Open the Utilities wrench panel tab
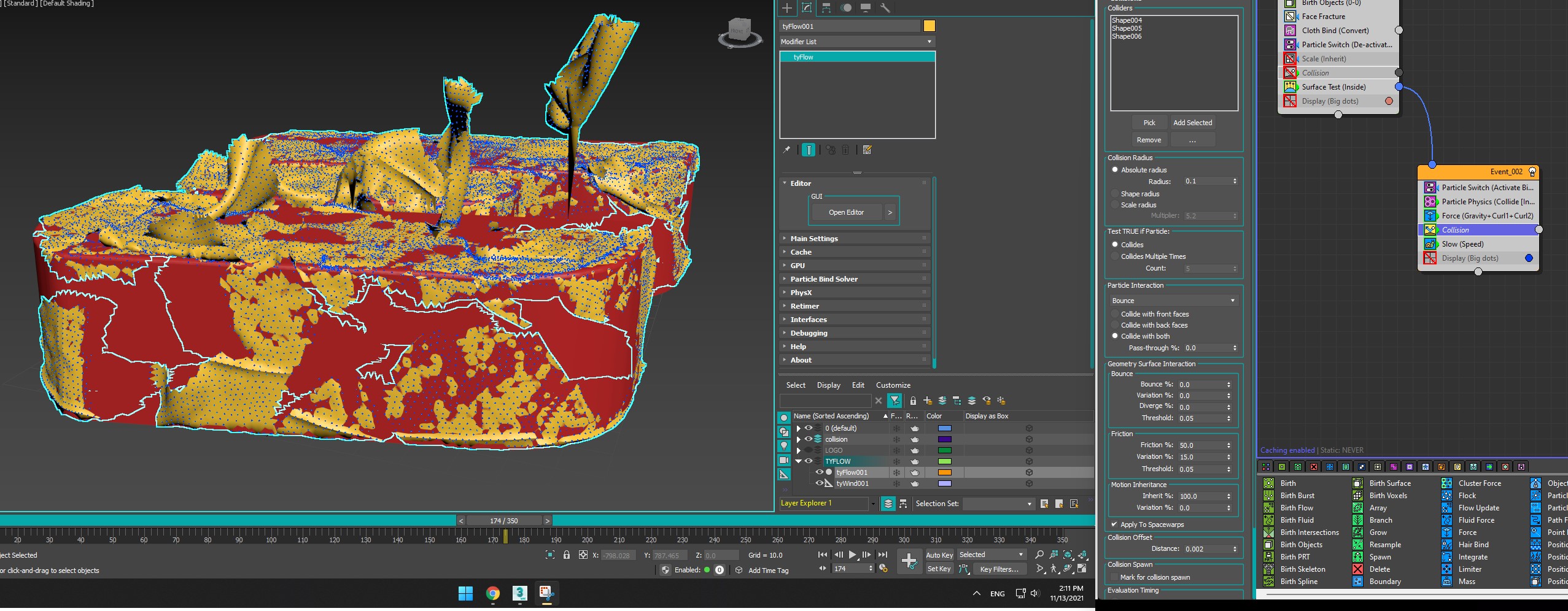 [885, 8]
